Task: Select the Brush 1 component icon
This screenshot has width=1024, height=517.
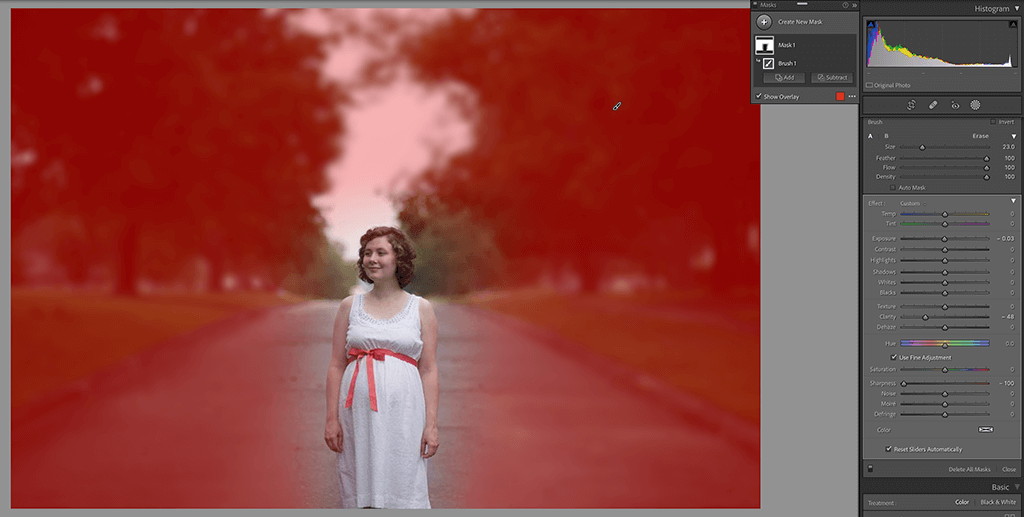Action: [769, 63]
